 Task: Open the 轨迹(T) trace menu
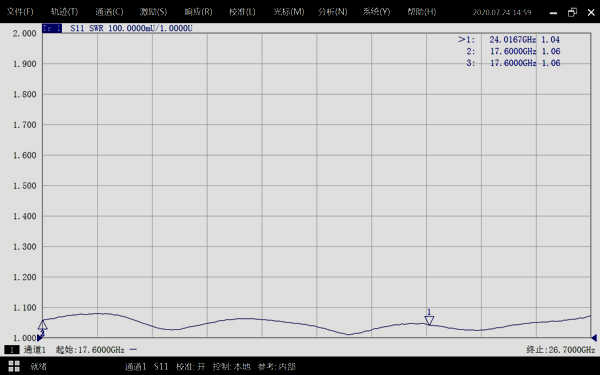(x=64, y=12)
